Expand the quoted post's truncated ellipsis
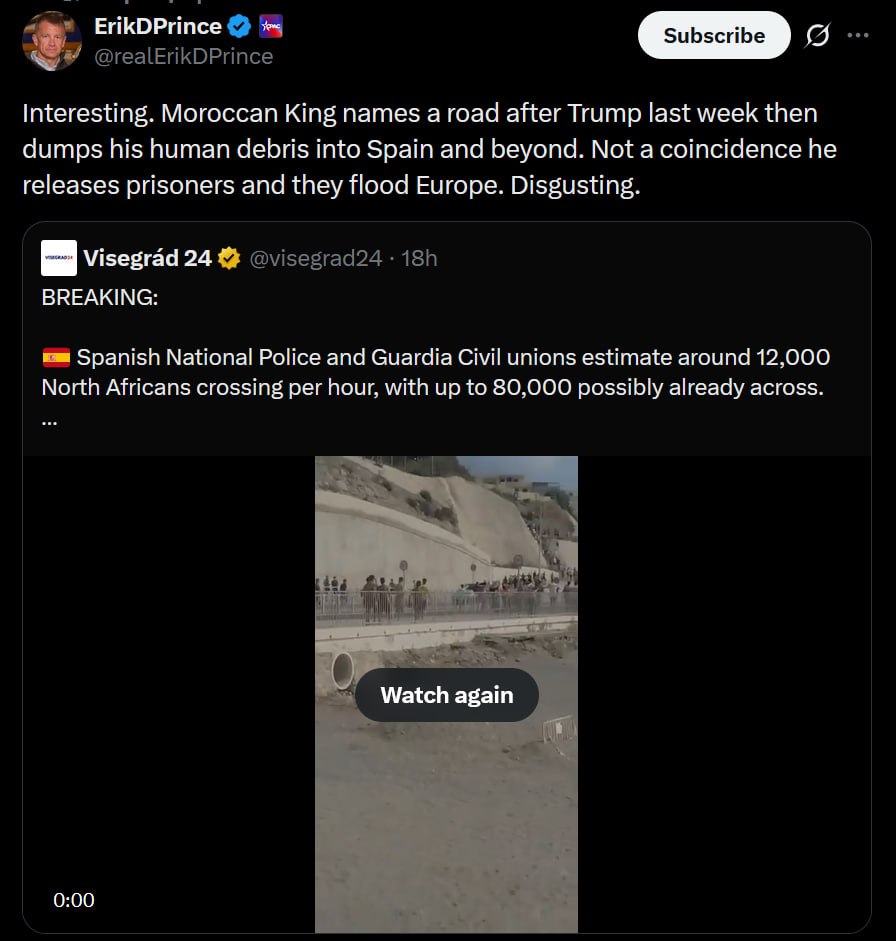 point(49,421)
